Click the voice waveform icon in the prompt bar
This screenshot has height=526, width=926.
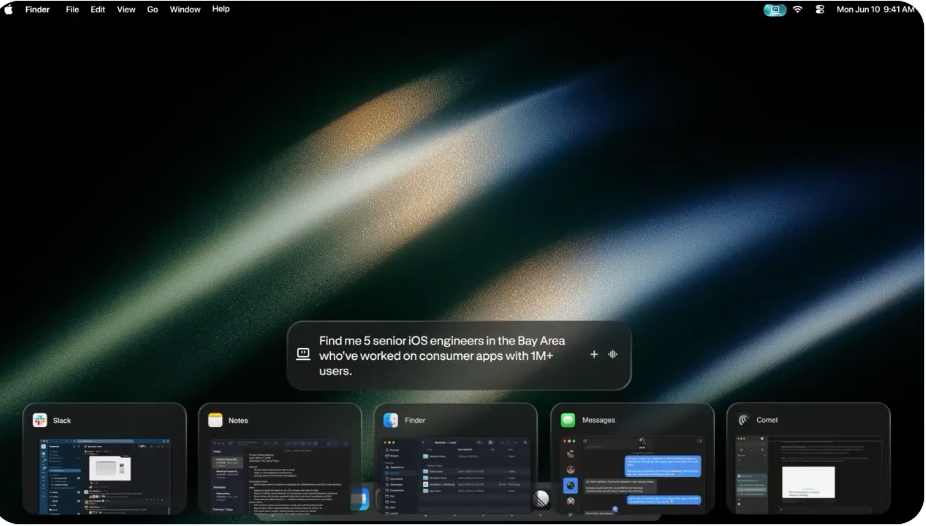click(x=613, y=355)
